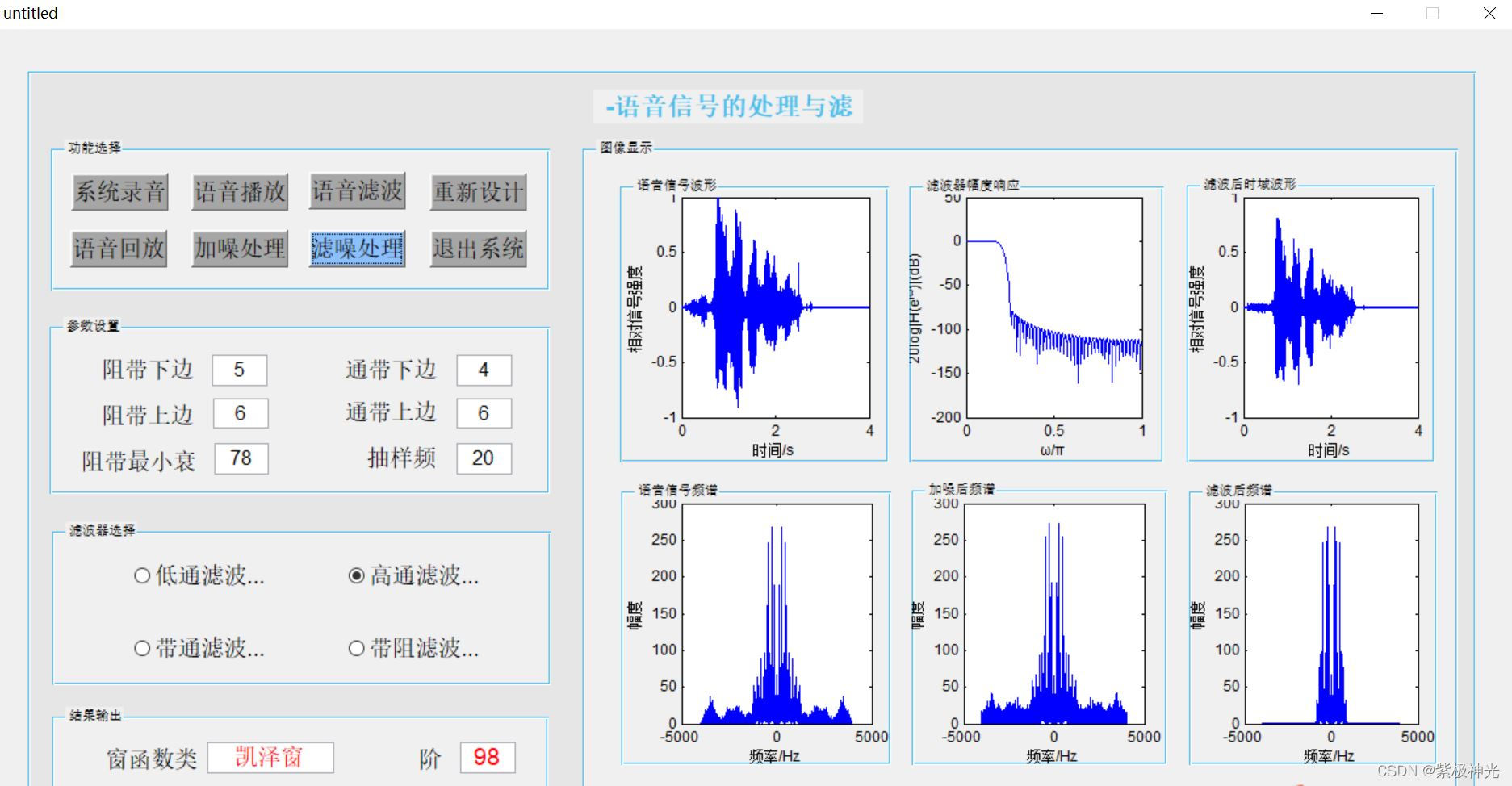Image resolution: width=1512 pixels, height=786 pixels.
Task: Close the untitled window
Action: point(1489,14)
